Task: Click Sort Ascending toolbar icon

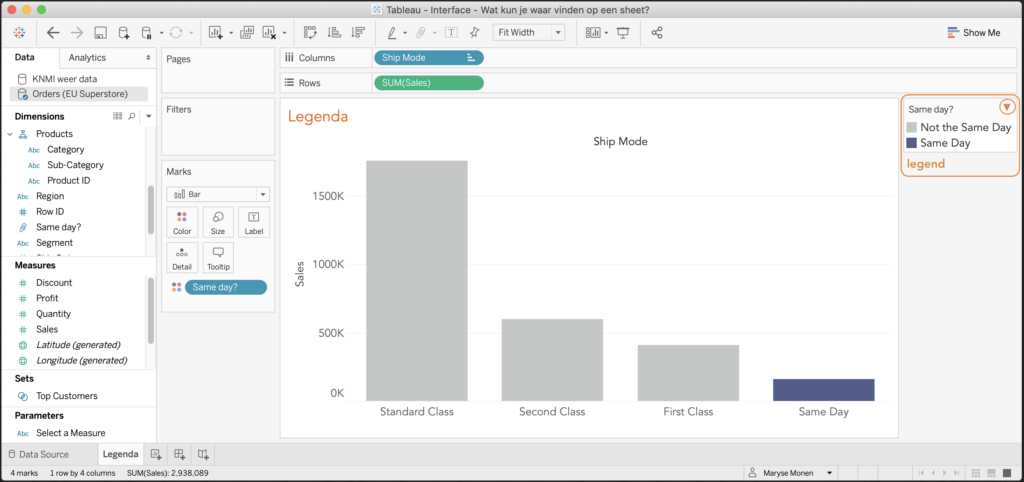Action: [331, 33]
